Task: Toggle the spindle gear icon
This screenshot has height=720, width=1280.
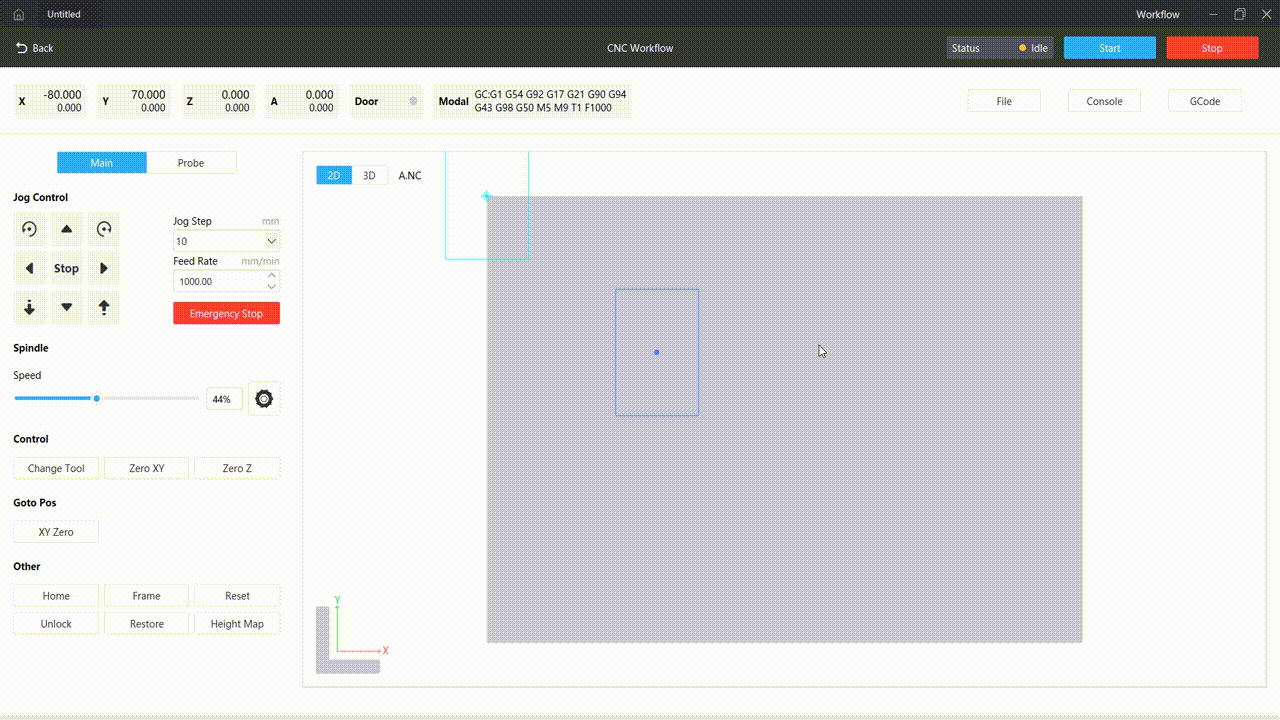Action: 264,398
